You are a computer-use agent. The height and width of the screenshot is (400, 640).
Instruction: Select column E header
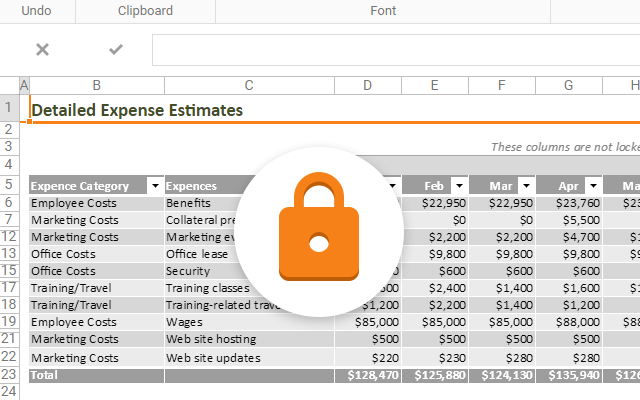pyautogui.click(x=434, y=86)
